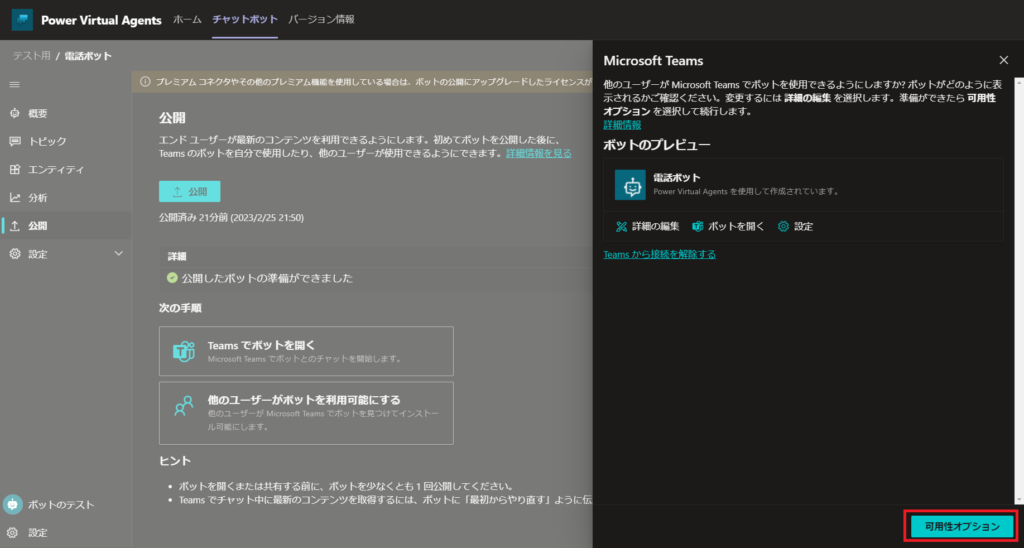Click the 詳細の編集 tools icon
The width and height of the screenshot is (1024, 548).
[621, 227]
